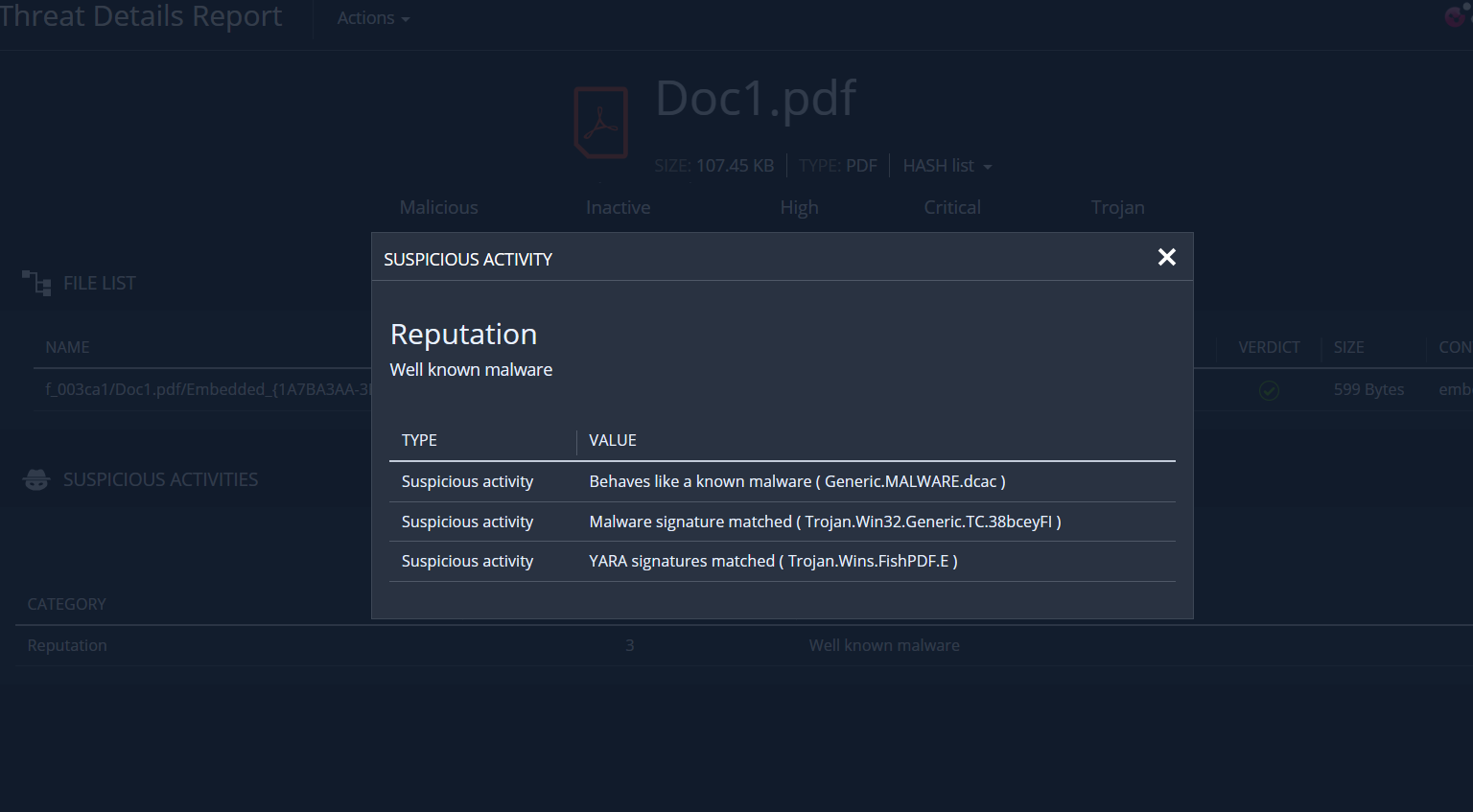Click the user avatar icon at top right
1473x812 pixels.
pos(1456,15)
